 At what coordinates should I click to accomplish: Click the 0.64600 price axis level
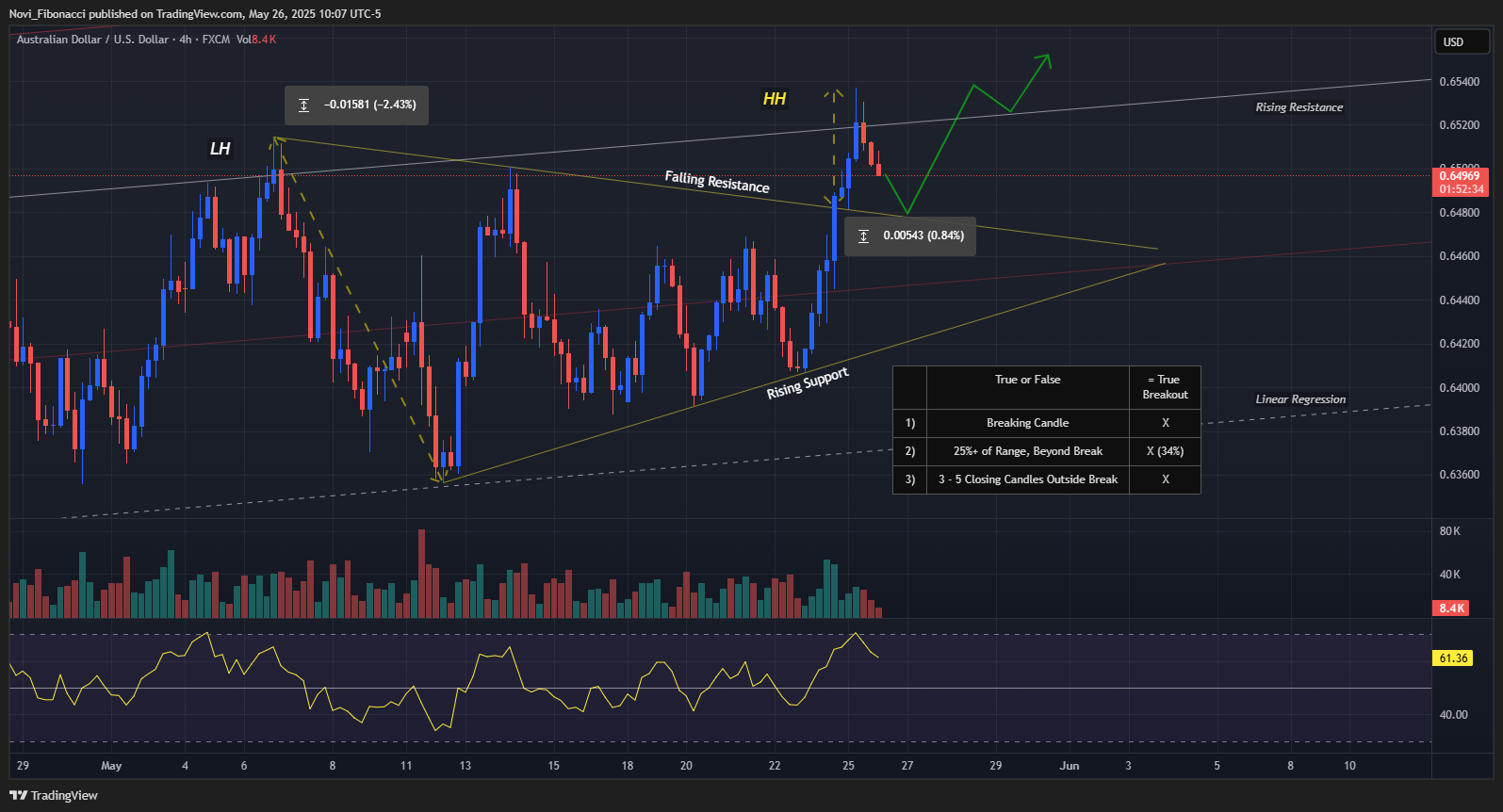tap(1460, 256)
